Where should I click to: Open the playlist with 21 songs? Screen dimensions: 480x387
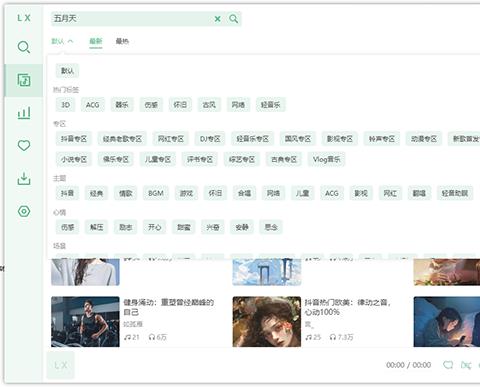pos(168,307)
